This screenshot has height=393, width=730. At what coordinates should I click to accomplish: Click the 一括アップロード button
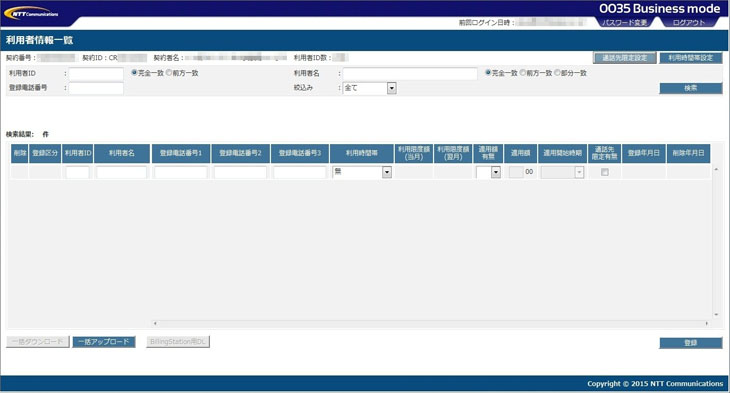coord(104,342)
